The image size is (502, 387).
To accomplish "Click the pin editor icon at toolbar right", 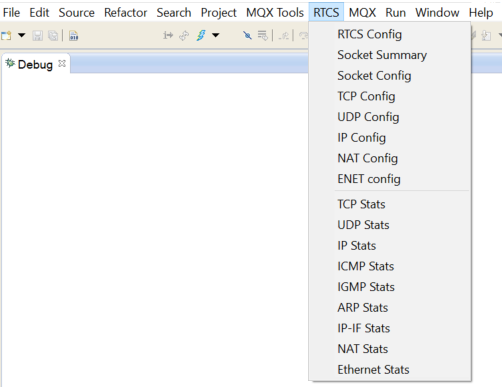I will [486, 35].
